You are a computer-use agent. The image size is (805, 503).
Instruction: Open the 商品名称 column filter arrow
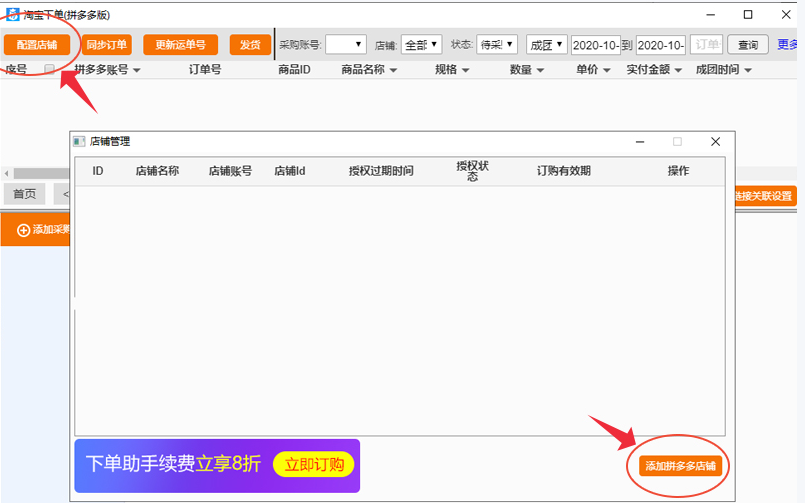[x=393, y=70]
